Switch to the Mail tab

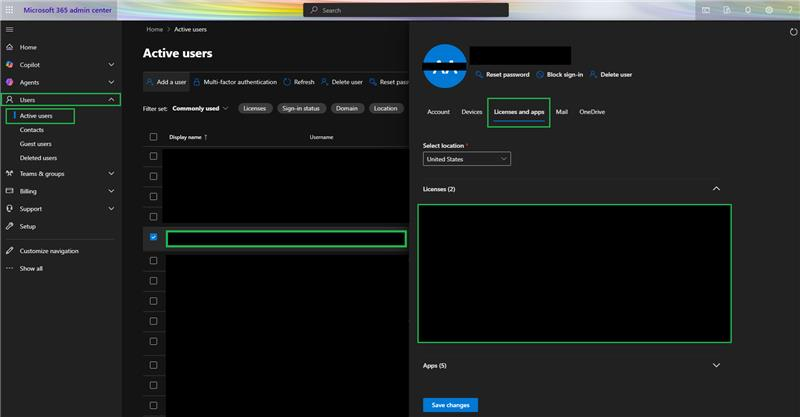562,112
